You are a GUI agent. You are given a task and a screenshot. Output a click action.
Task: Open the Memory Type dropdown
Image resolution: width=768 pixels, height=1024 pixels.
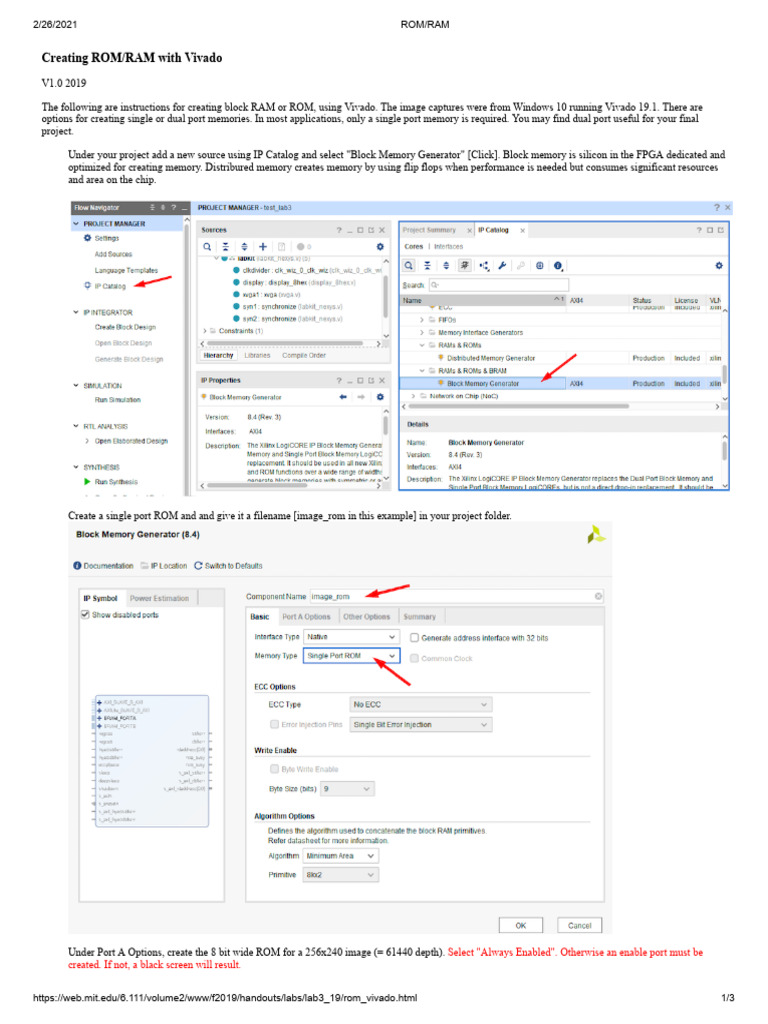tap(351, 656)
